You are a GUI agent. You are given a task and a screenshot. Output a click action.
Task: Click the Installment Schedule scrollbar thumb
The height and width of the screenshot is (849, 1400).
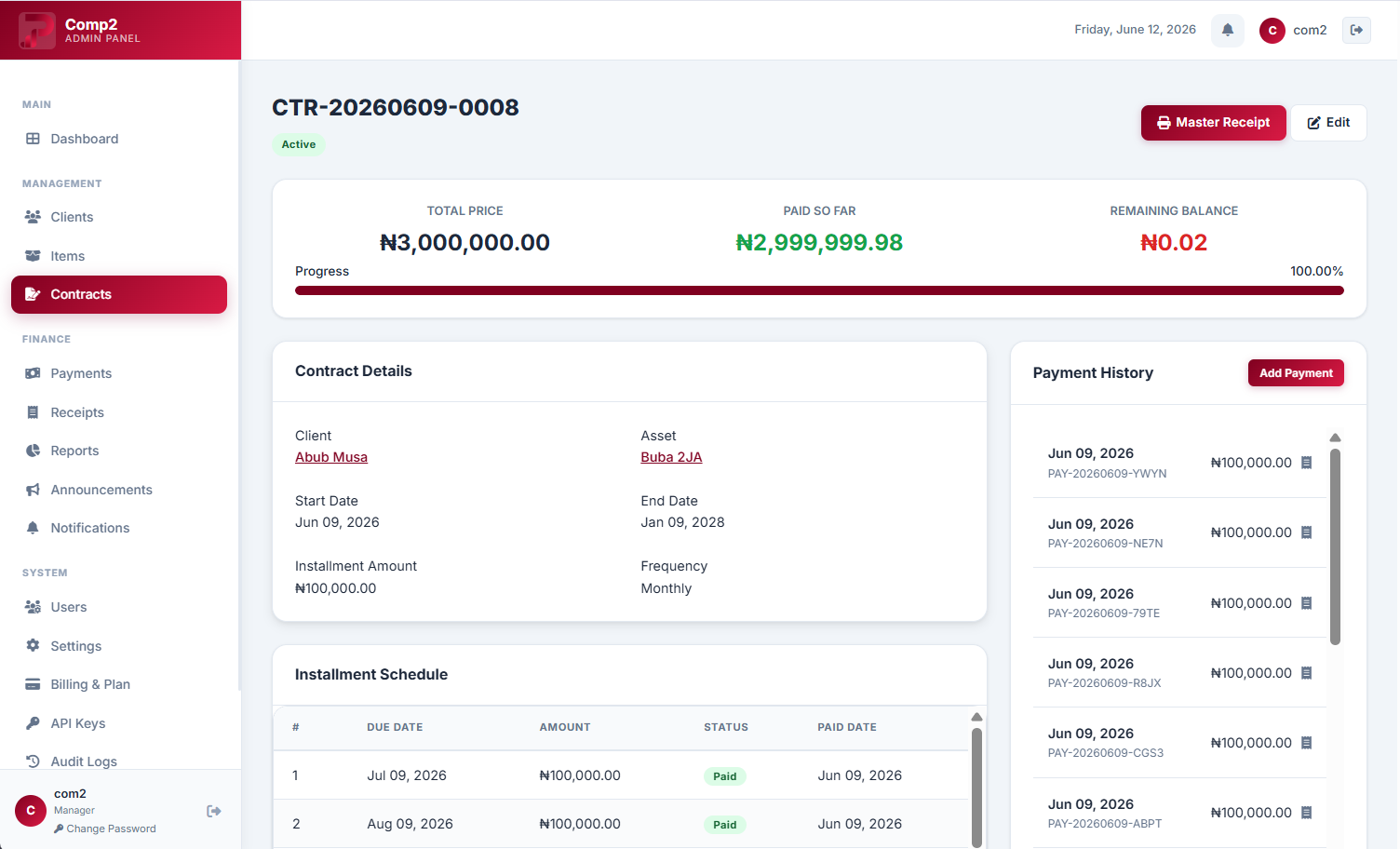pyautogui.click(x=976, y=787)
